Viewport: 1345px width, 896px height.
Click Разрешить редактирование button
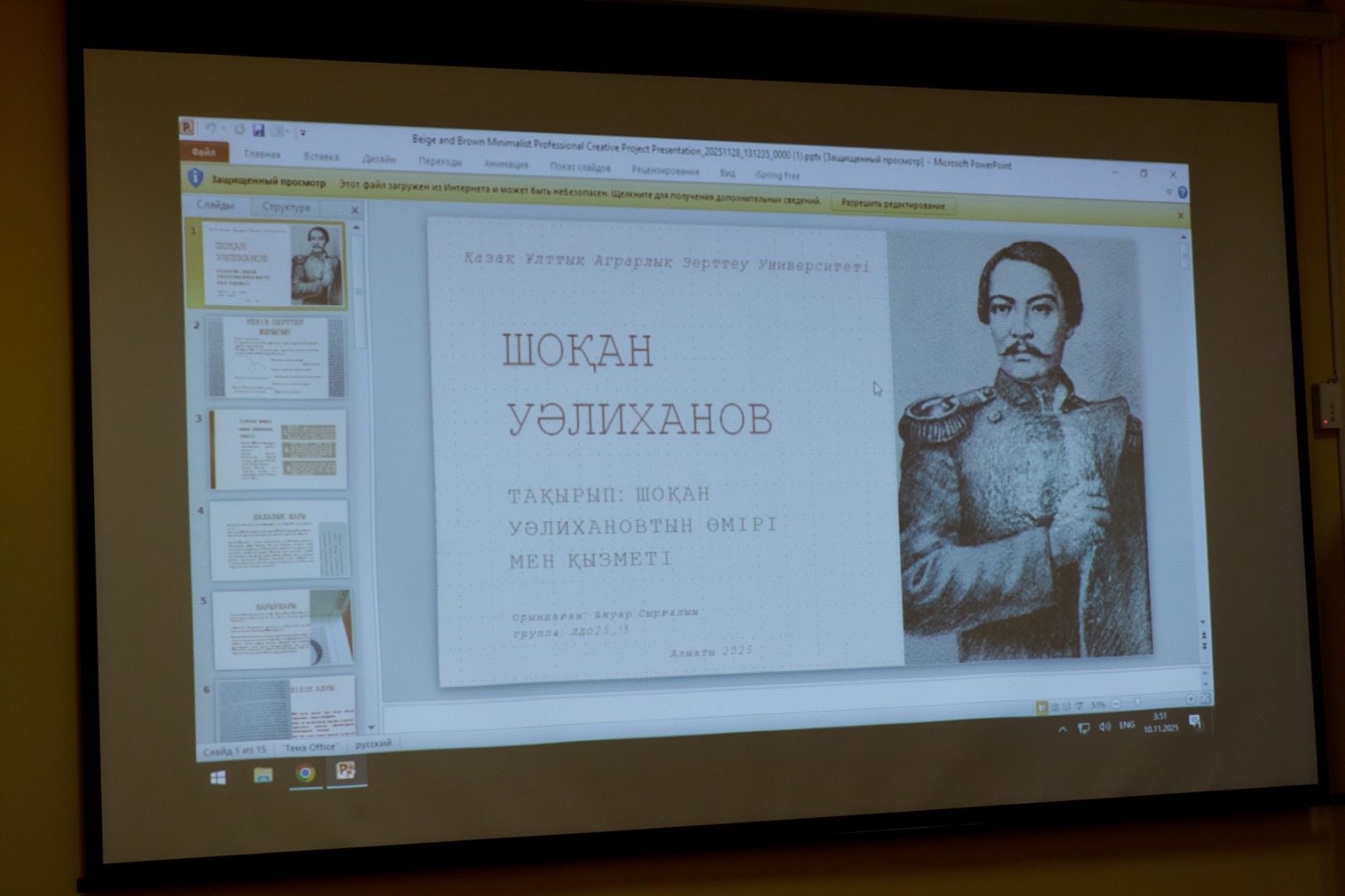893,204
